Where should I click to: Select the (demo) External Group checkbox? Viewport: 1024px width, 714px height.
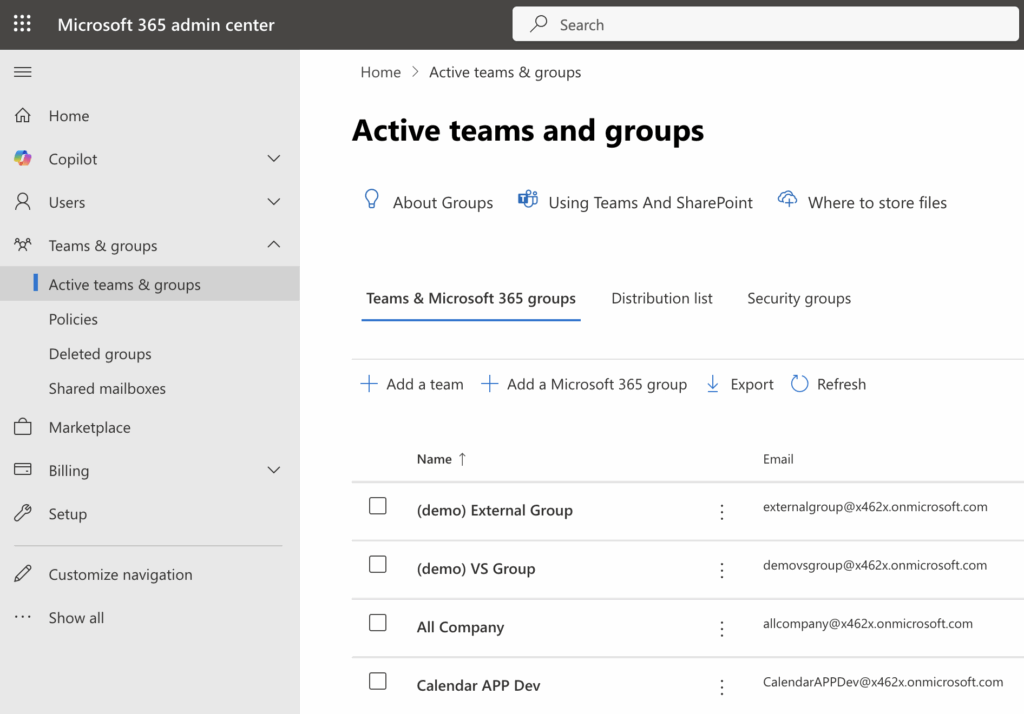[x=377, y=506]
